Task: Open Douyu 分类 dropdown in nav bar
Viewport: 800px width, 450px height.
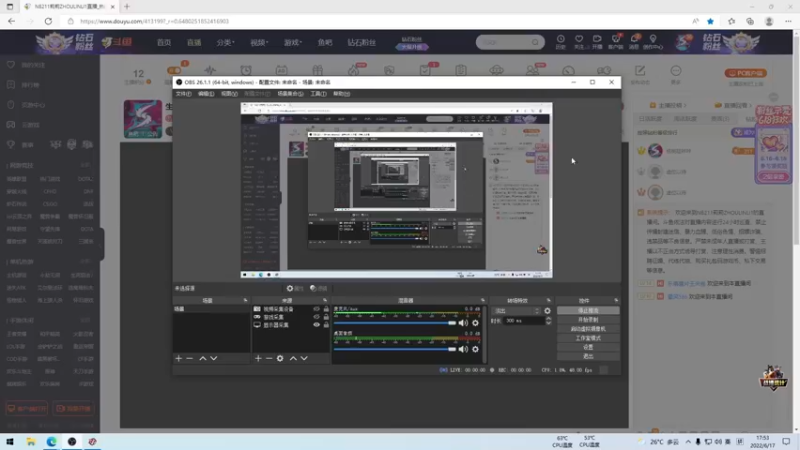Action: (225, 42)
